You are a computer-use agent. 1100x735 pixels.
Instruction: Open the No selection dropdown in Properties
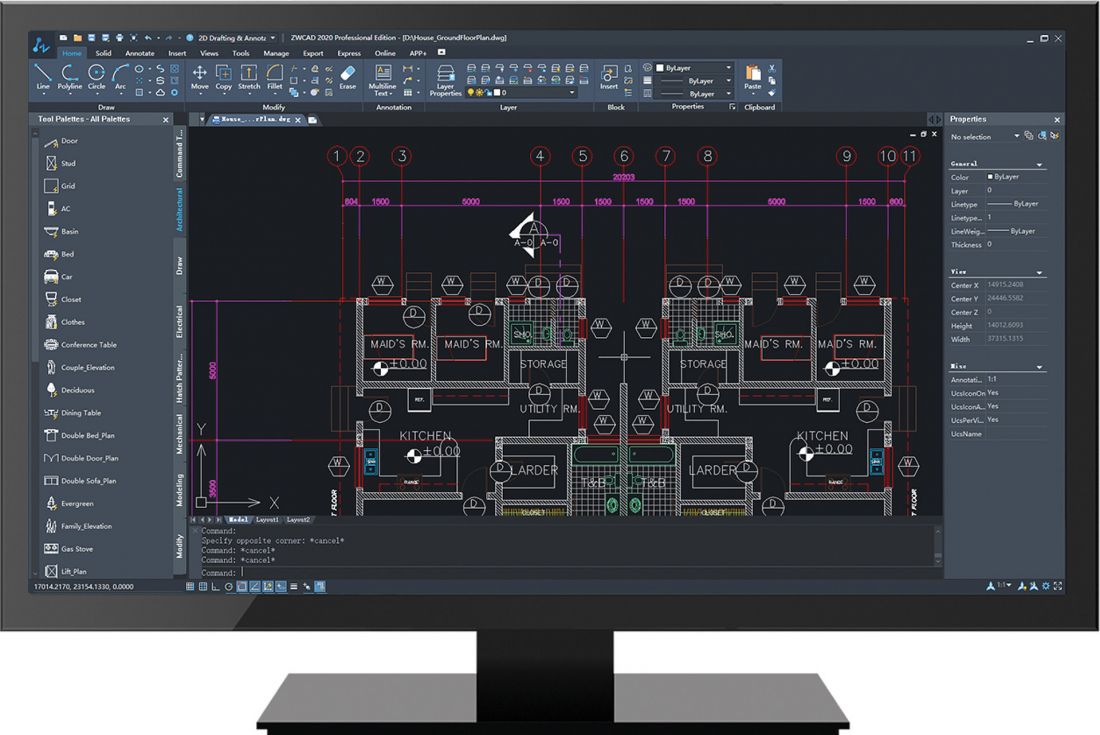[984, 137]
